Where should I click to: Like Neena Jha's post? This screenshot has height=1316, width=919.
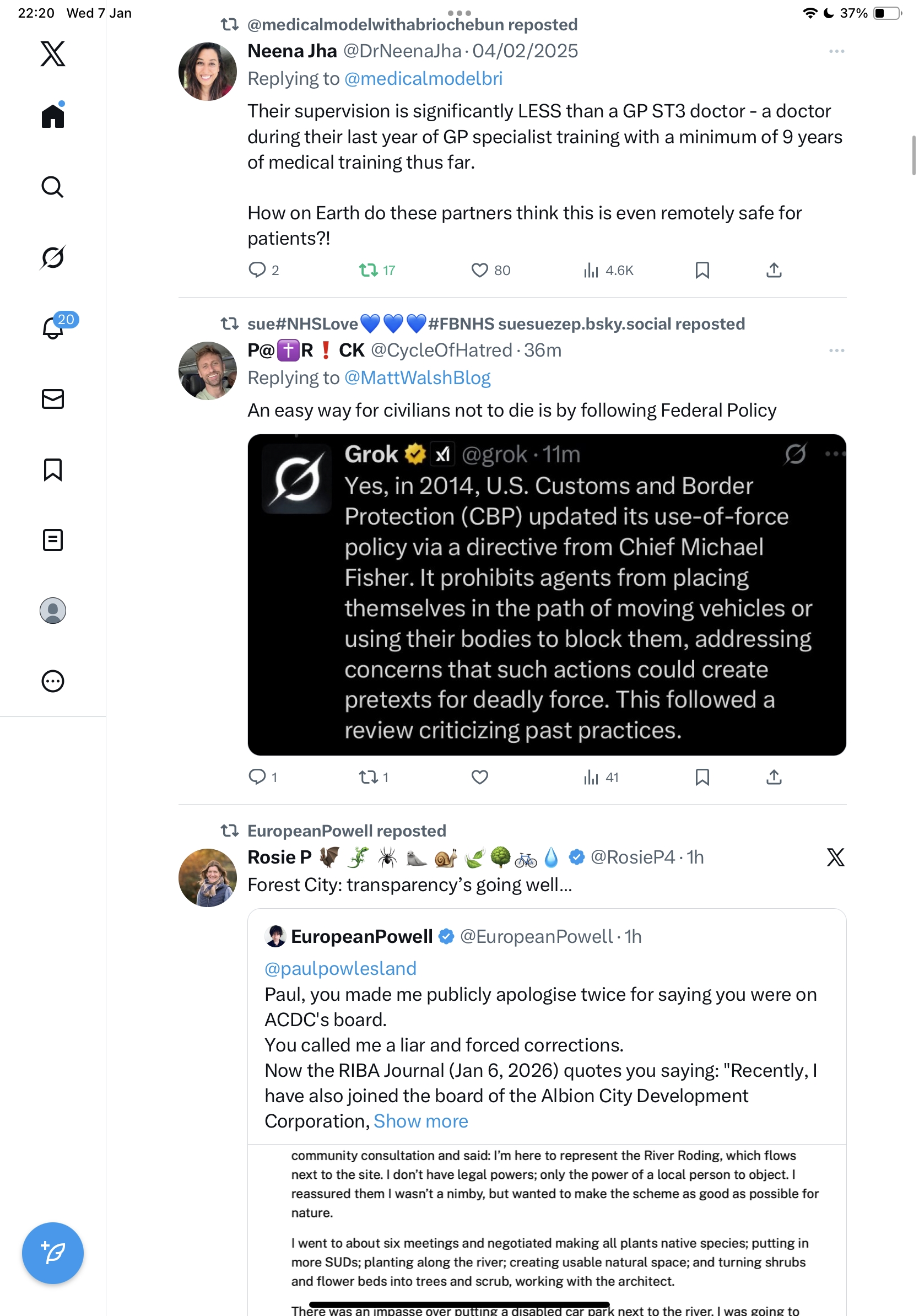point(479,270)
